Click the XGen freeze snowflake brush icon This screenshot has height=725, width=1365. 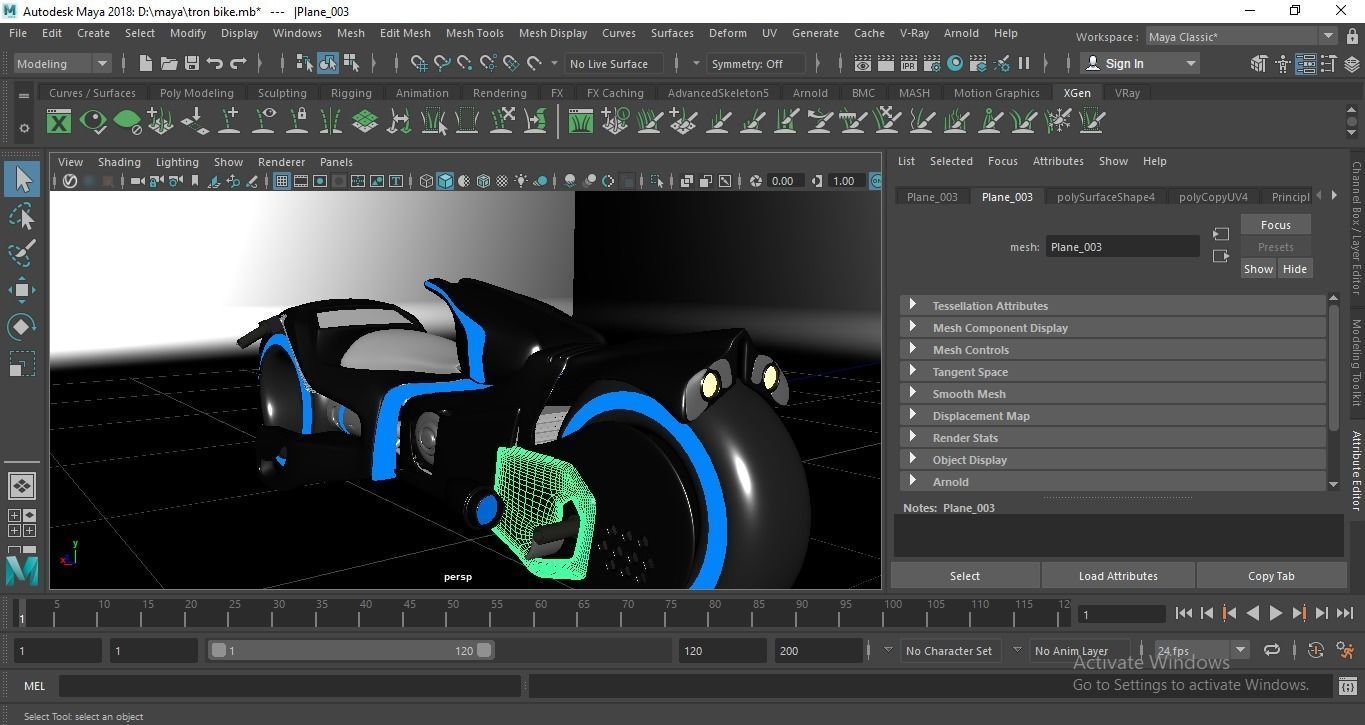coord(1058,122)
